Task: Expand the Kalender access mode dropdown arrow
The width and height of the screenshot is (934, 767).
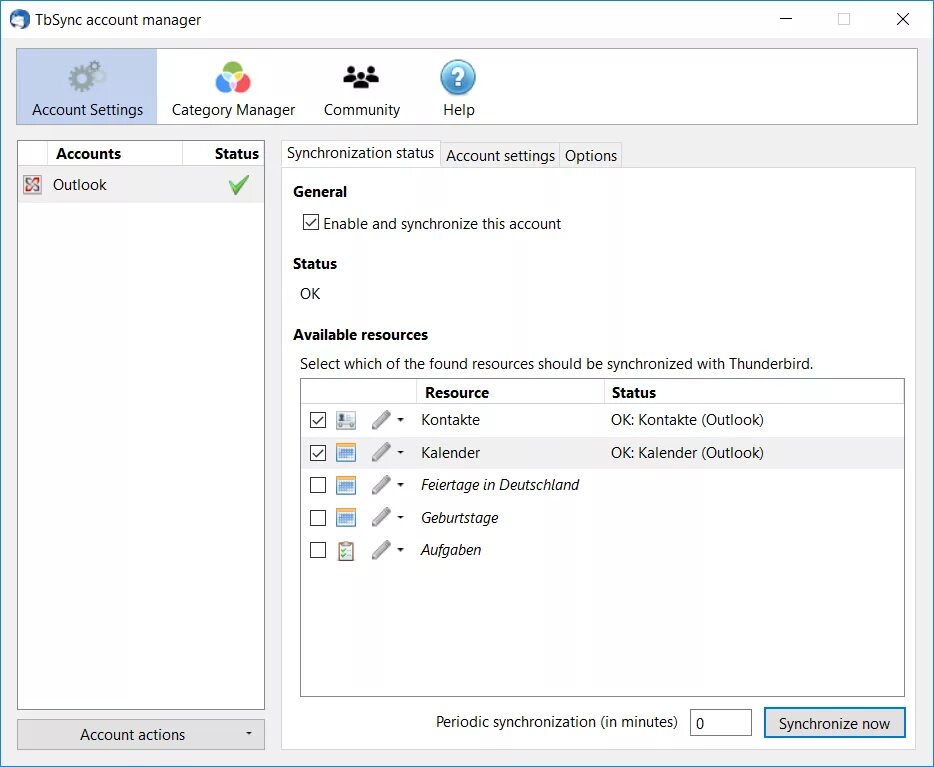Action: pyautogui.click(x=400, y=453)
